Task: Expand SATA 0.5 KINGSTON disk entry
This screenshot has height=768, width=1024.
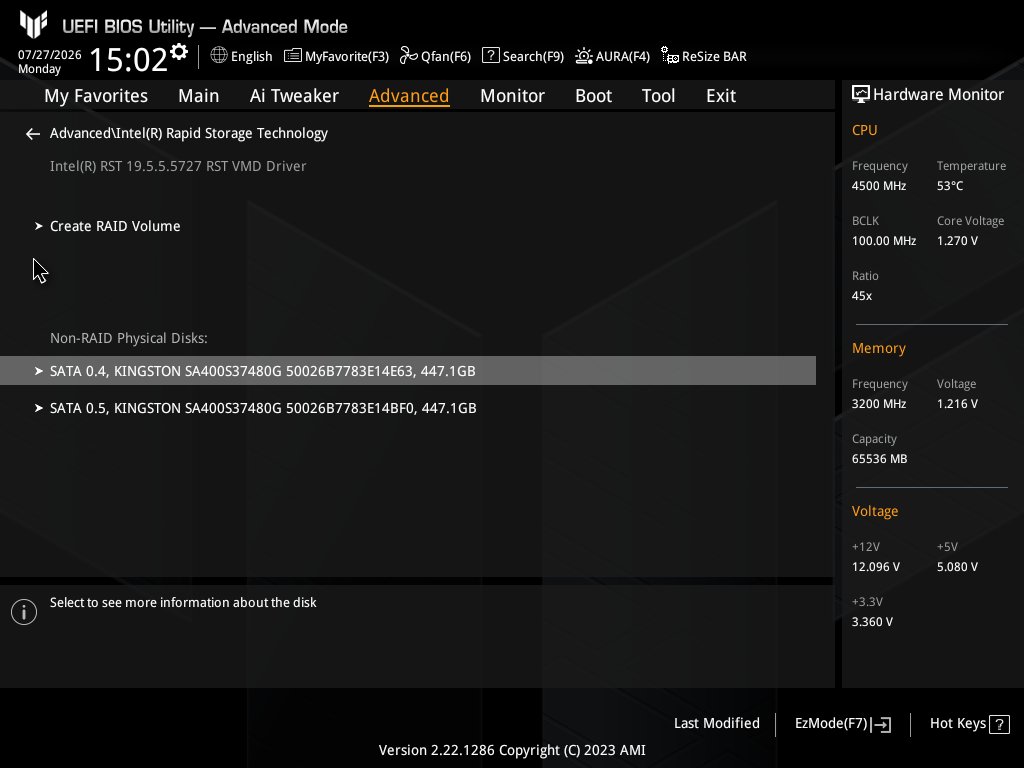Action: click(x=408, y=408)
